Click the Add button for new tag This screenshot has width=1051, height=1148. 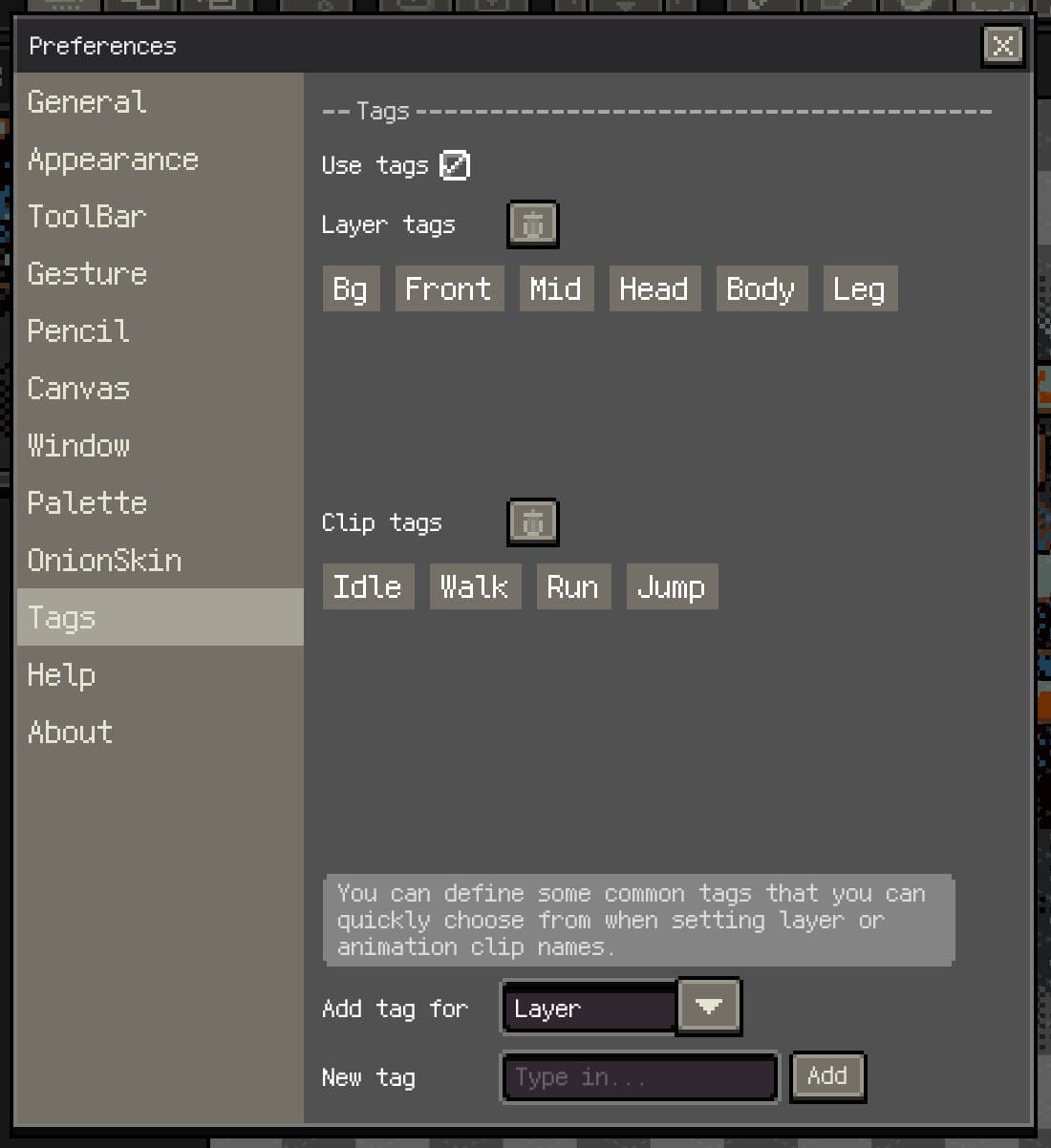[828, 1076]
